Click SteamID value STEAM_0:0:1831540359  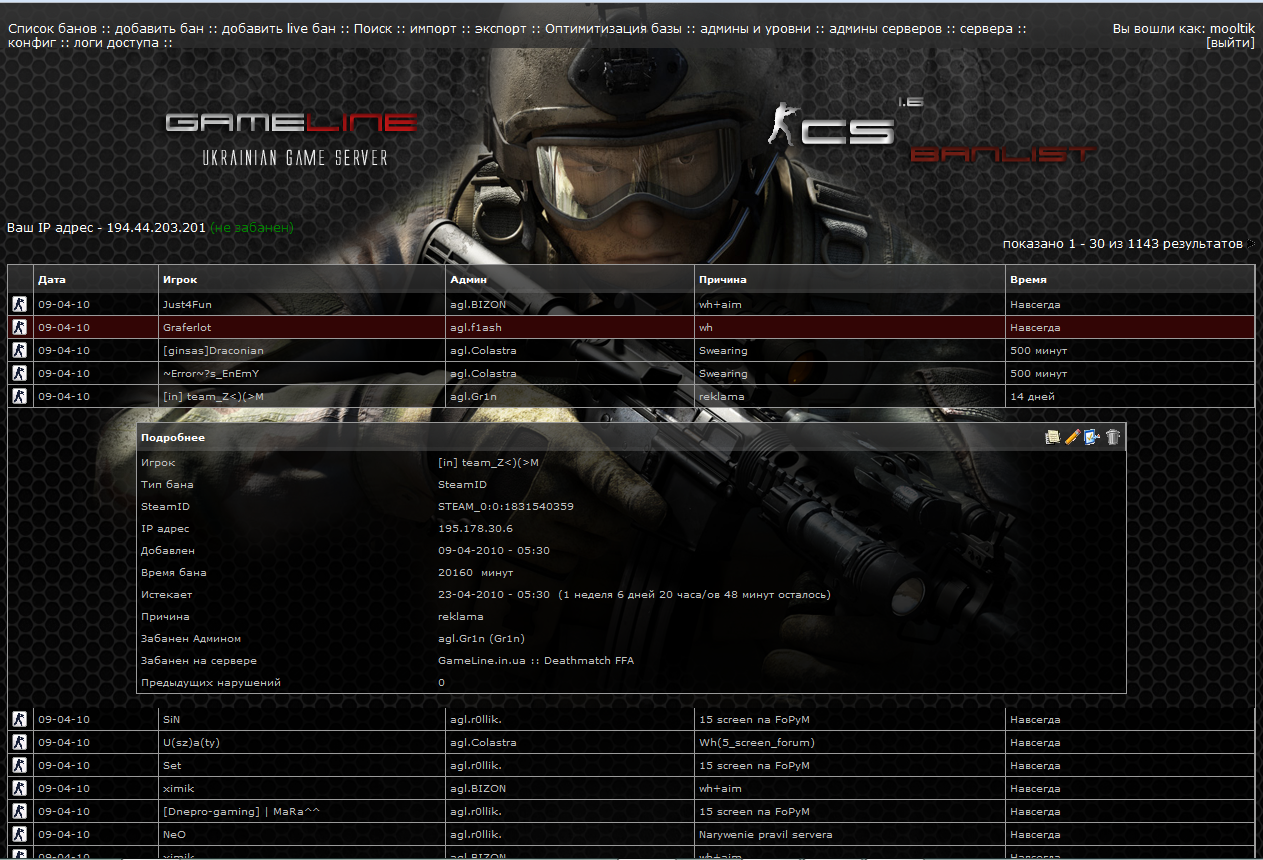click(x=506, y=506)
